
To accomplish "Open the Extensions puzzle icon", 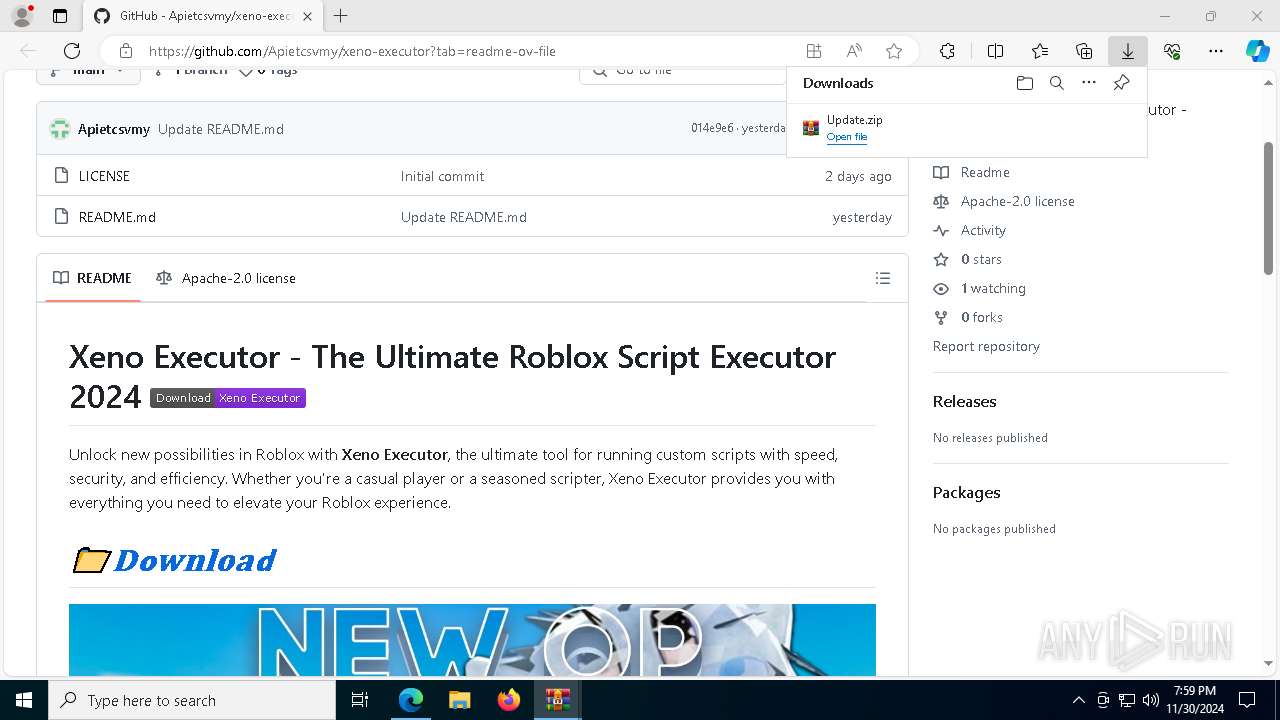I will coord(947,51).
